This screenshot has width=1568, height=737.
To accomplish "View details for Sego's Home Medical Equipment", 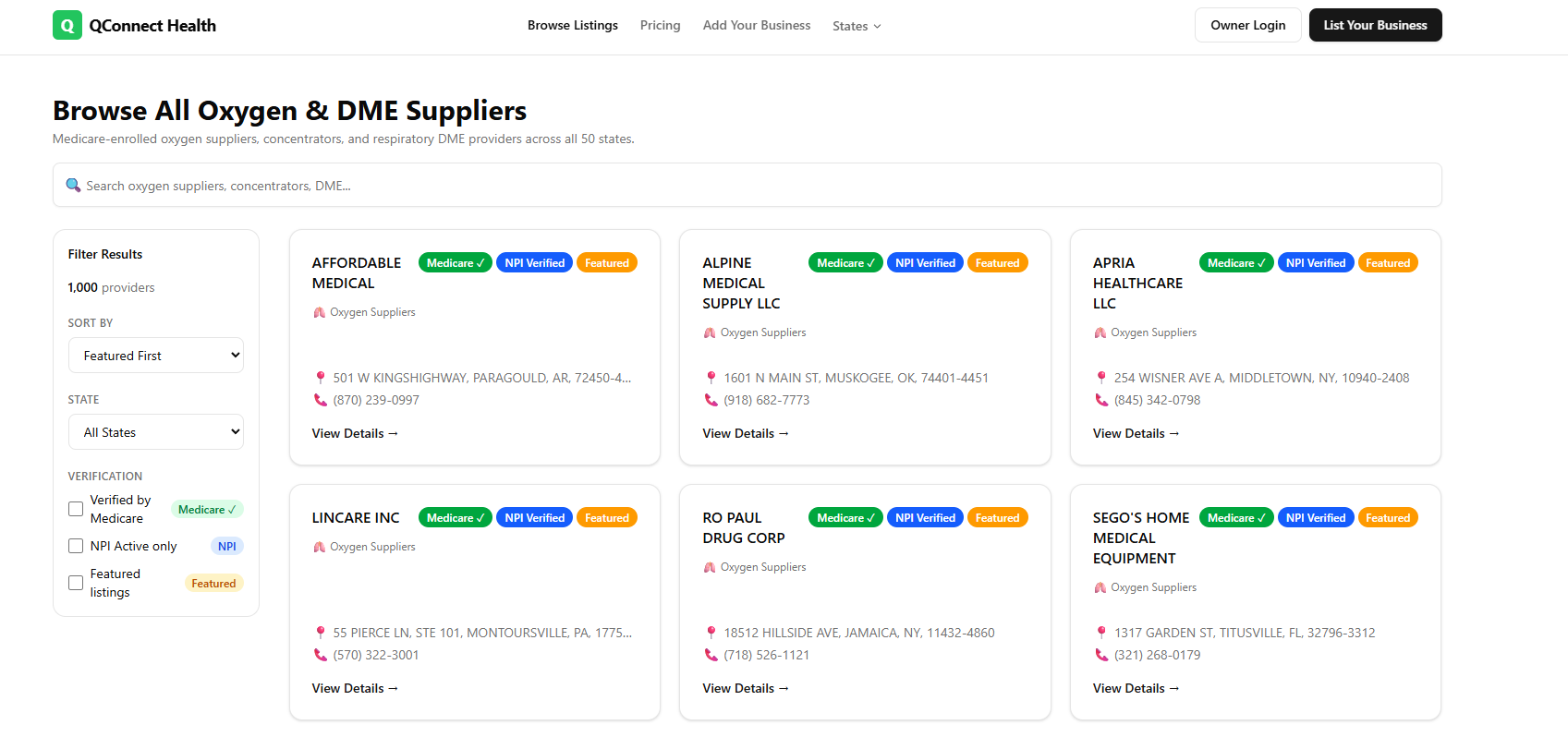I will point(1136,688).
